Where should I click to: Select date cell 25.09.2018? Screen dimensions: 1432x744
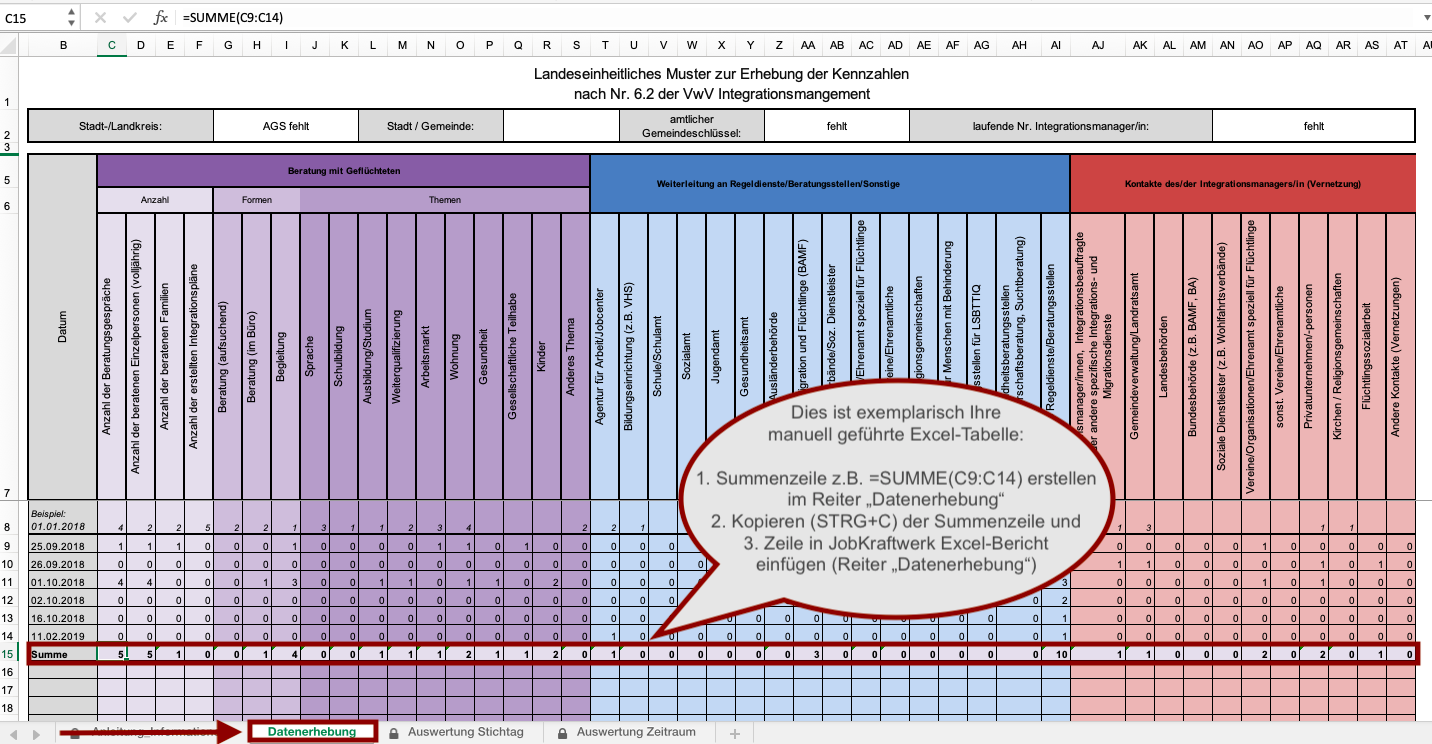(x=62, y=546)
